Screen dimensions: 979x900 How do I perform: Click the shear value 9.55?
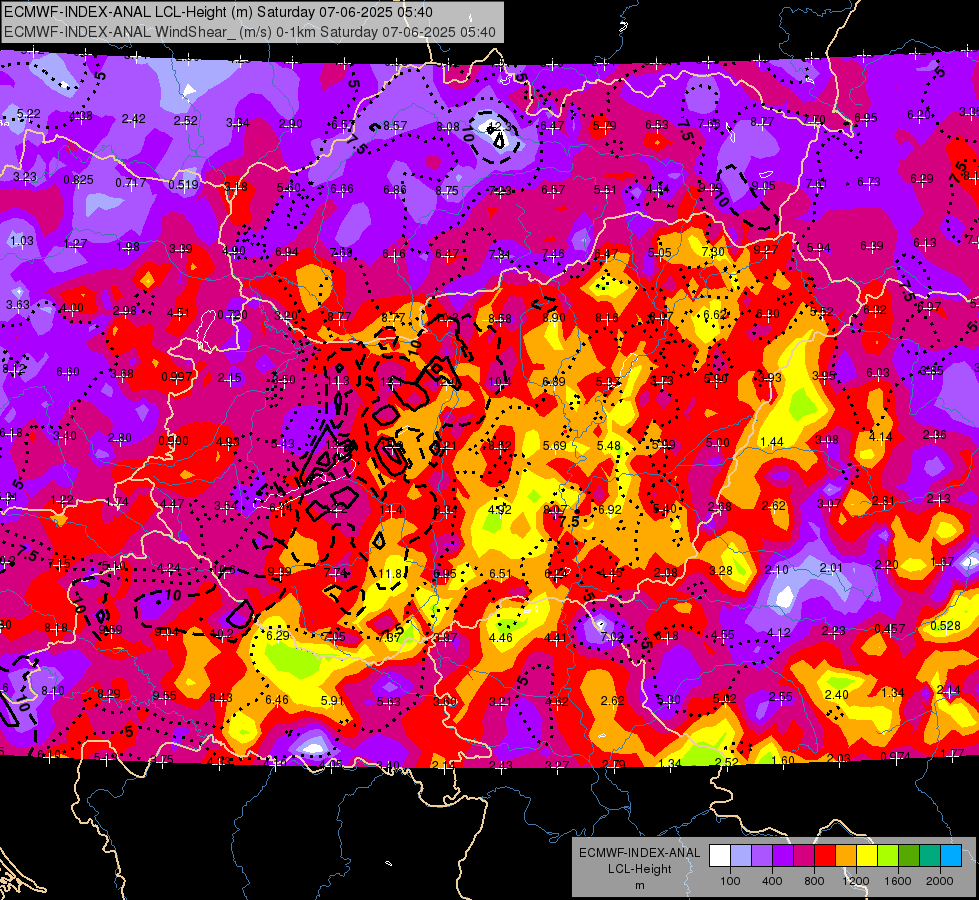pos(164,696)
